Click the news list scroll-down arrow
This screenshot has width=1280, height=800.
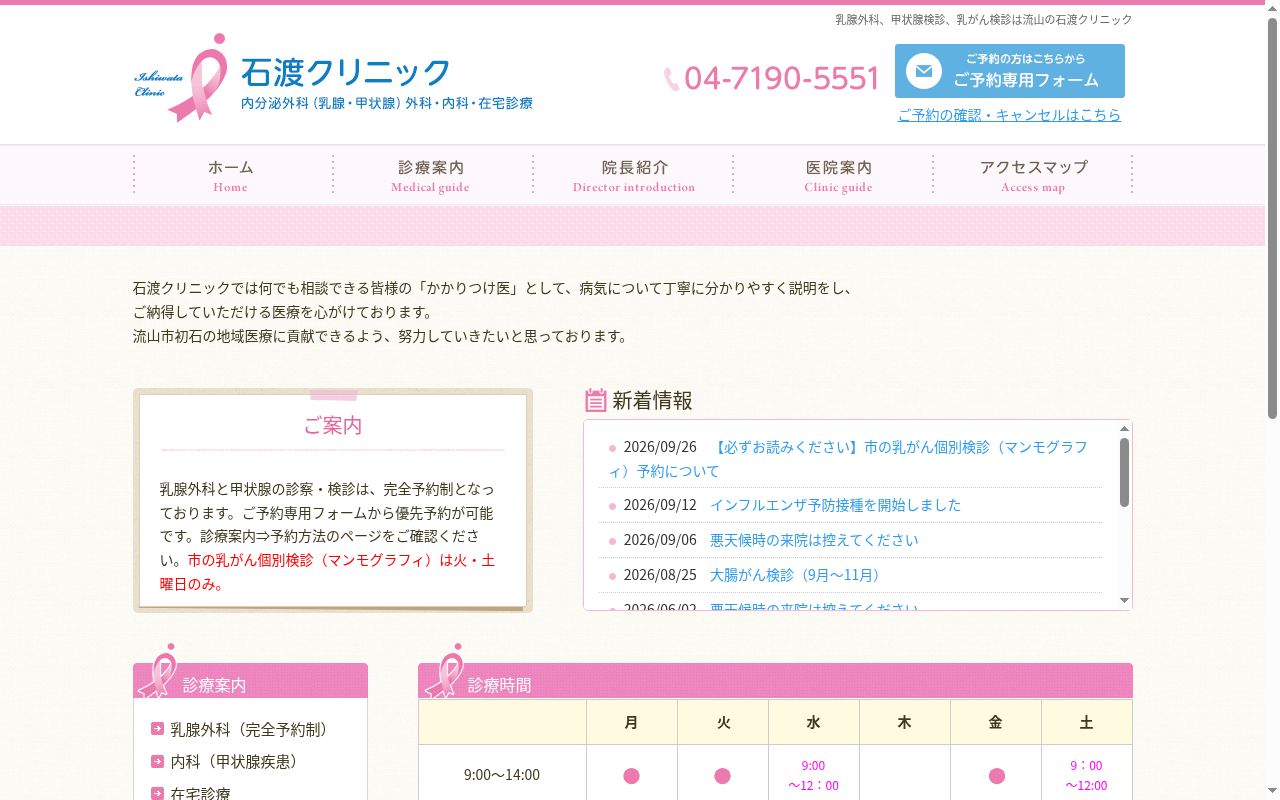coord(1124,601)
